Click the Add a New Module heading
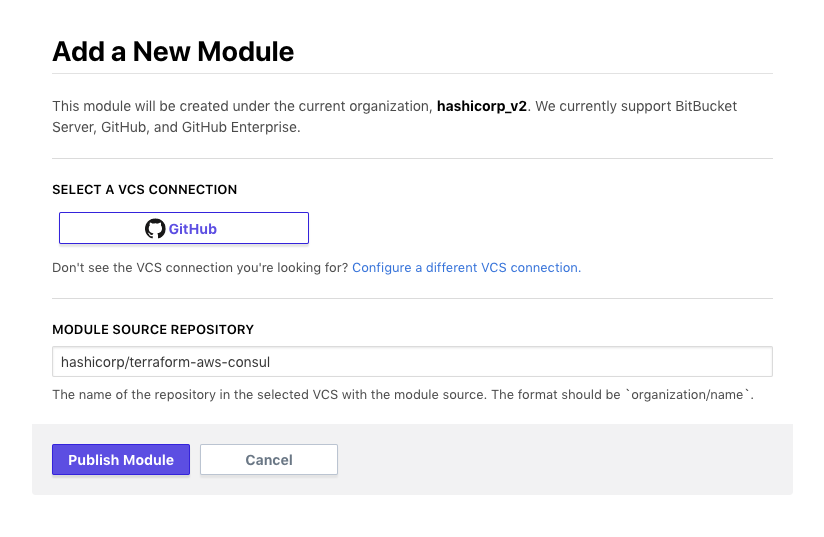This screenshot has width=824, height=537. [173, 52]
